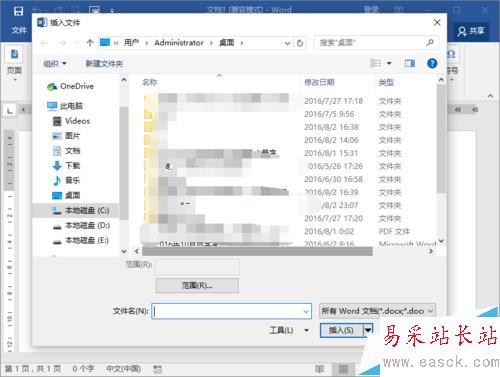
Task: Sort by 修改日期 column header
Action: pyautogui.click(x=319, y=82)
